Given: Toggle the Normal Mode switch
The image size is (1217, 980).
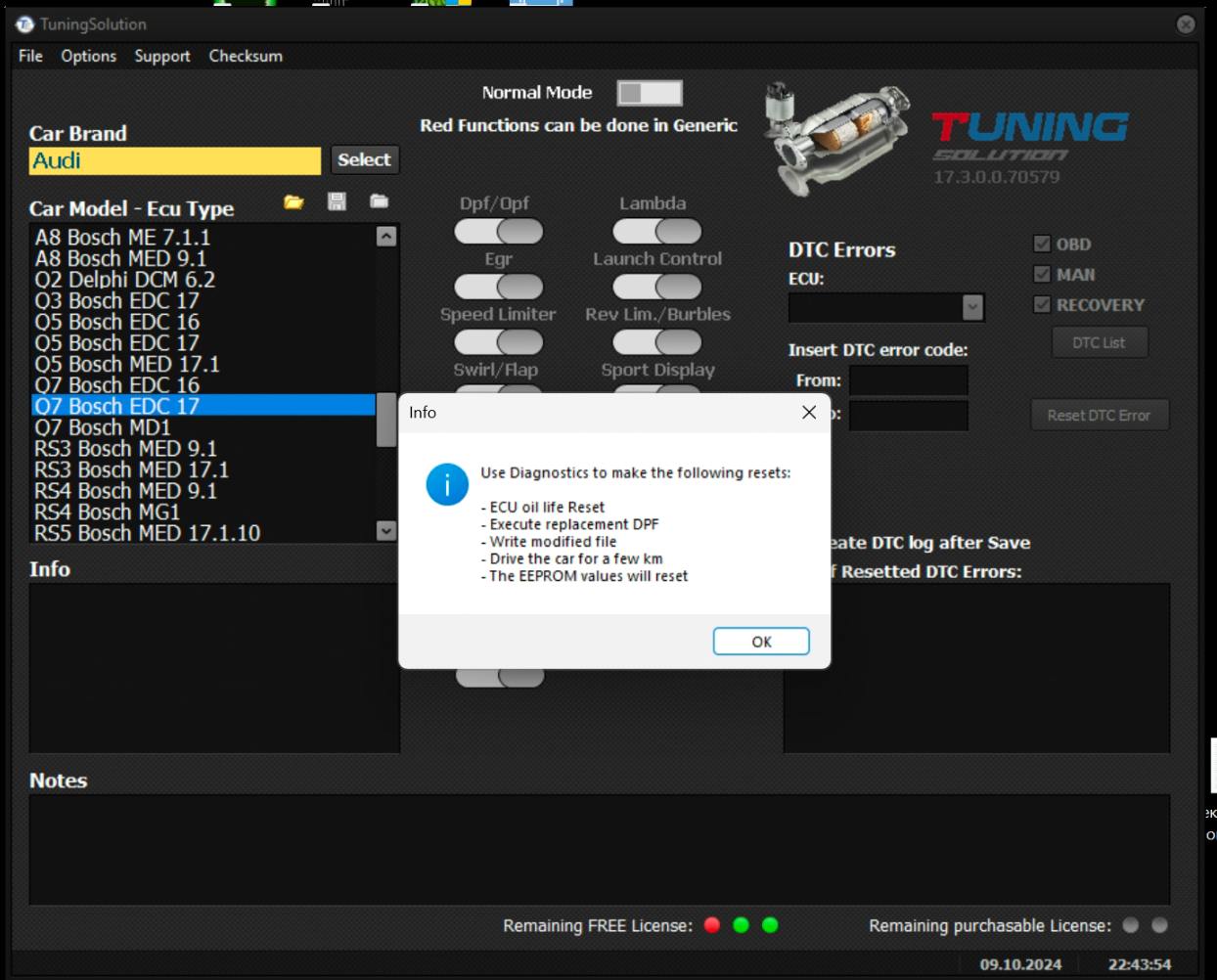Looking at the screenshot, I should 650,93.
